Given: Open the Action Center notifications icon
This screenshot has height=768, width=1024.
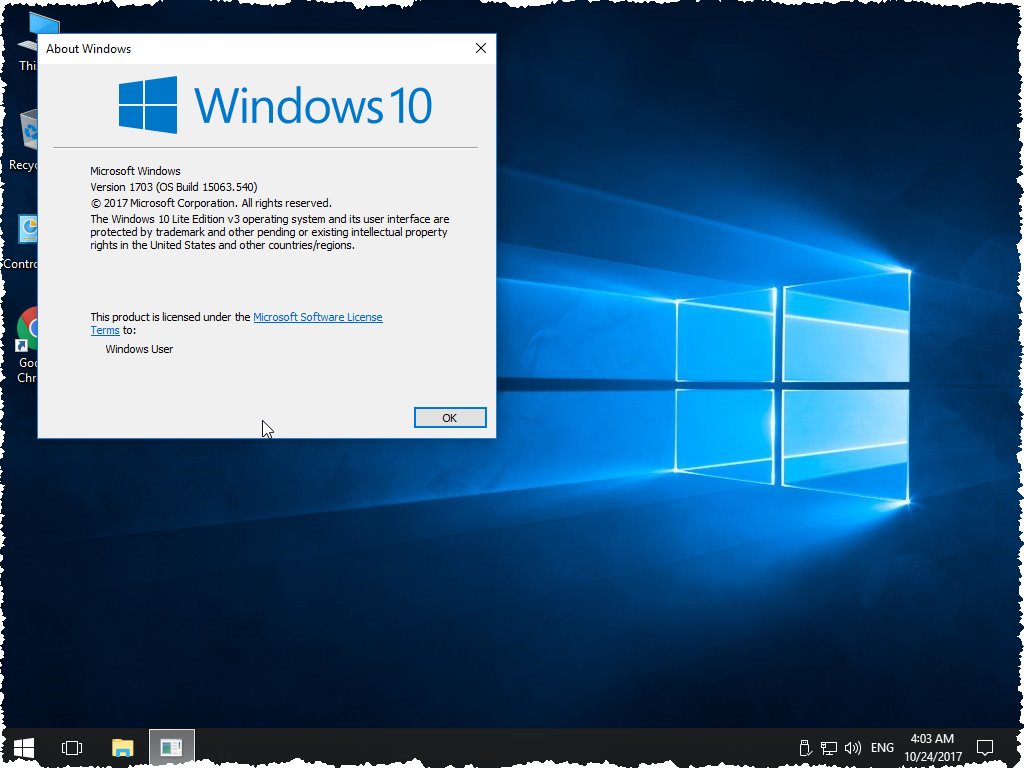Looking at the screenshot, I should tap(985, 747).
